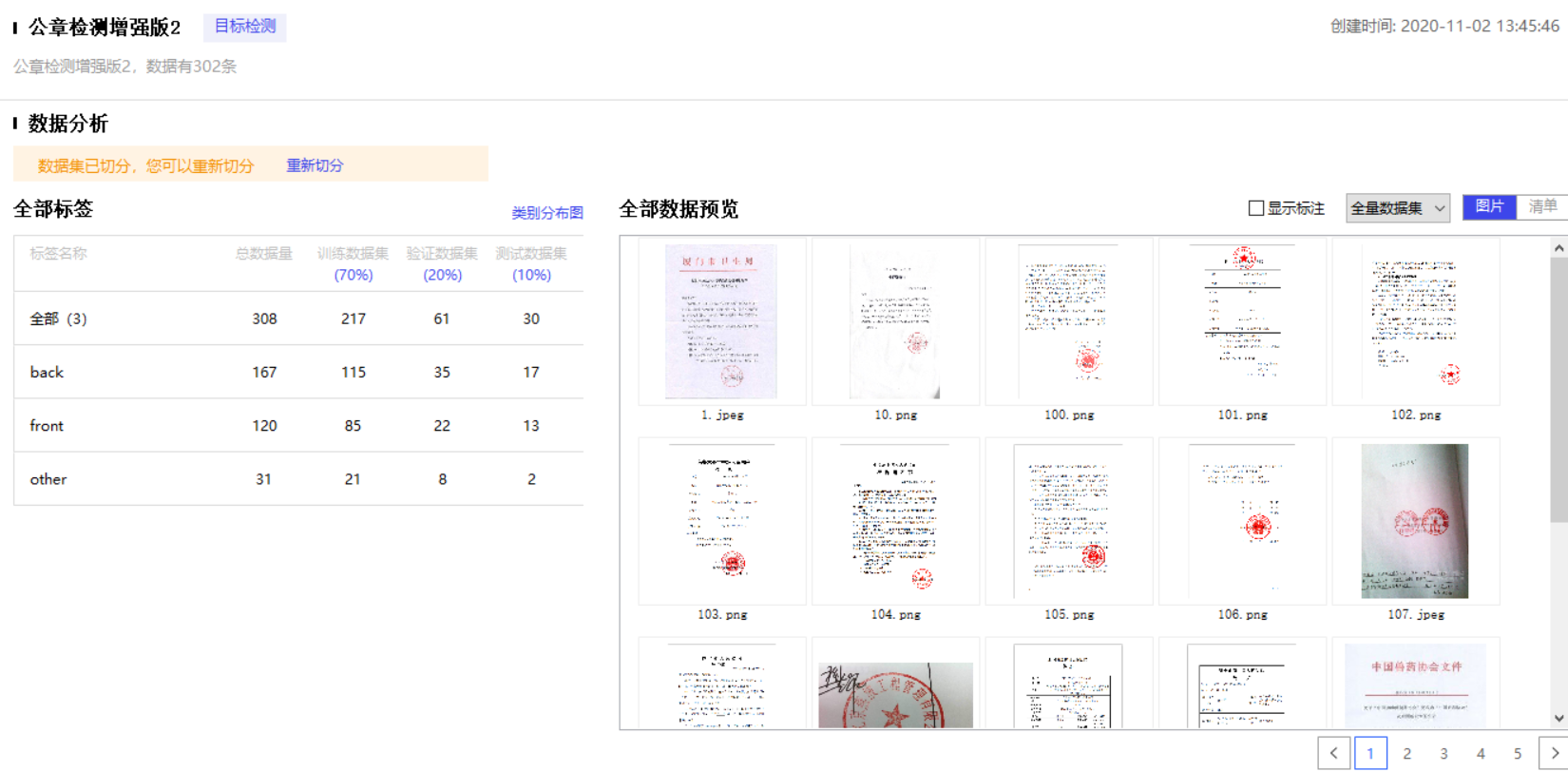The height and width of the screenshot is (772, 1568).
Task: Go to page 4
Action: pos(1481,753)
